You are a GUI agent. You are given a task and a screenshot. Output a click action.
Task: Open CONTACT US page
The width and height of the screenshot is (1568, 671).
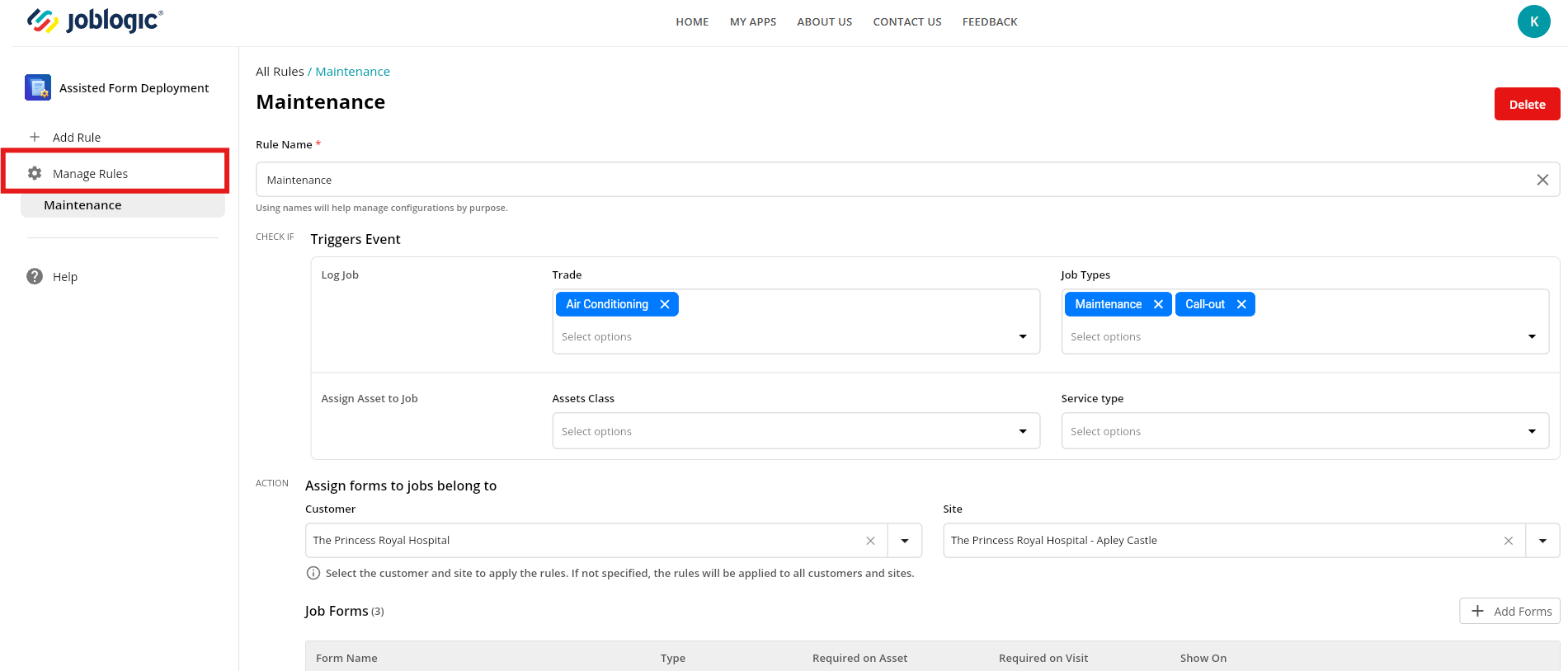pyautogui.click(x=907, y=22)
